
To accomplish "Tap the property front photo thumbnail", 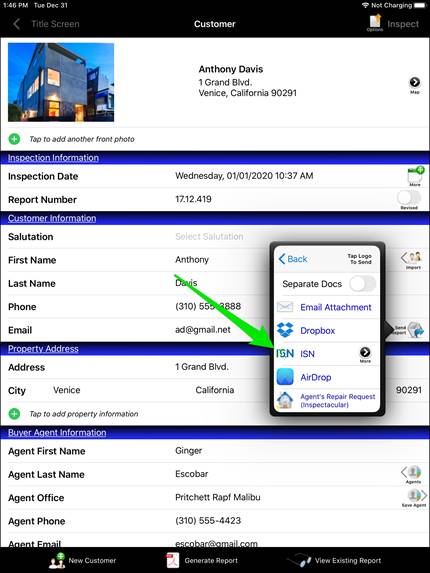I will coord(61,82).
